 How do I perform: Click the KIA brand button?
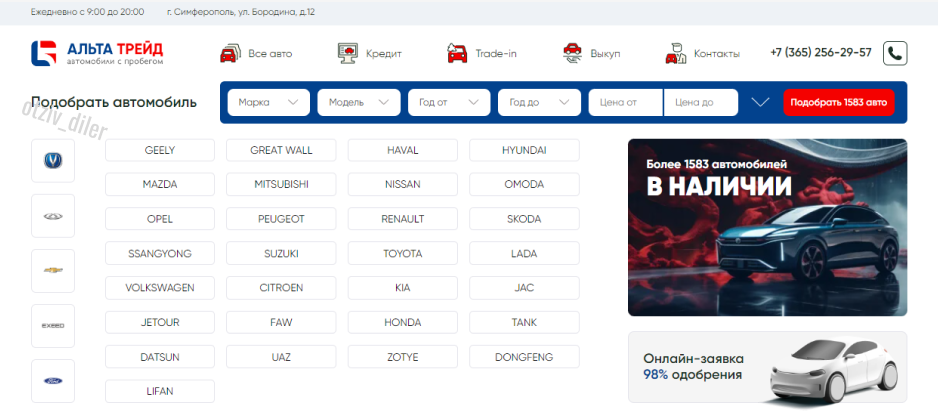tap(403, 288)
